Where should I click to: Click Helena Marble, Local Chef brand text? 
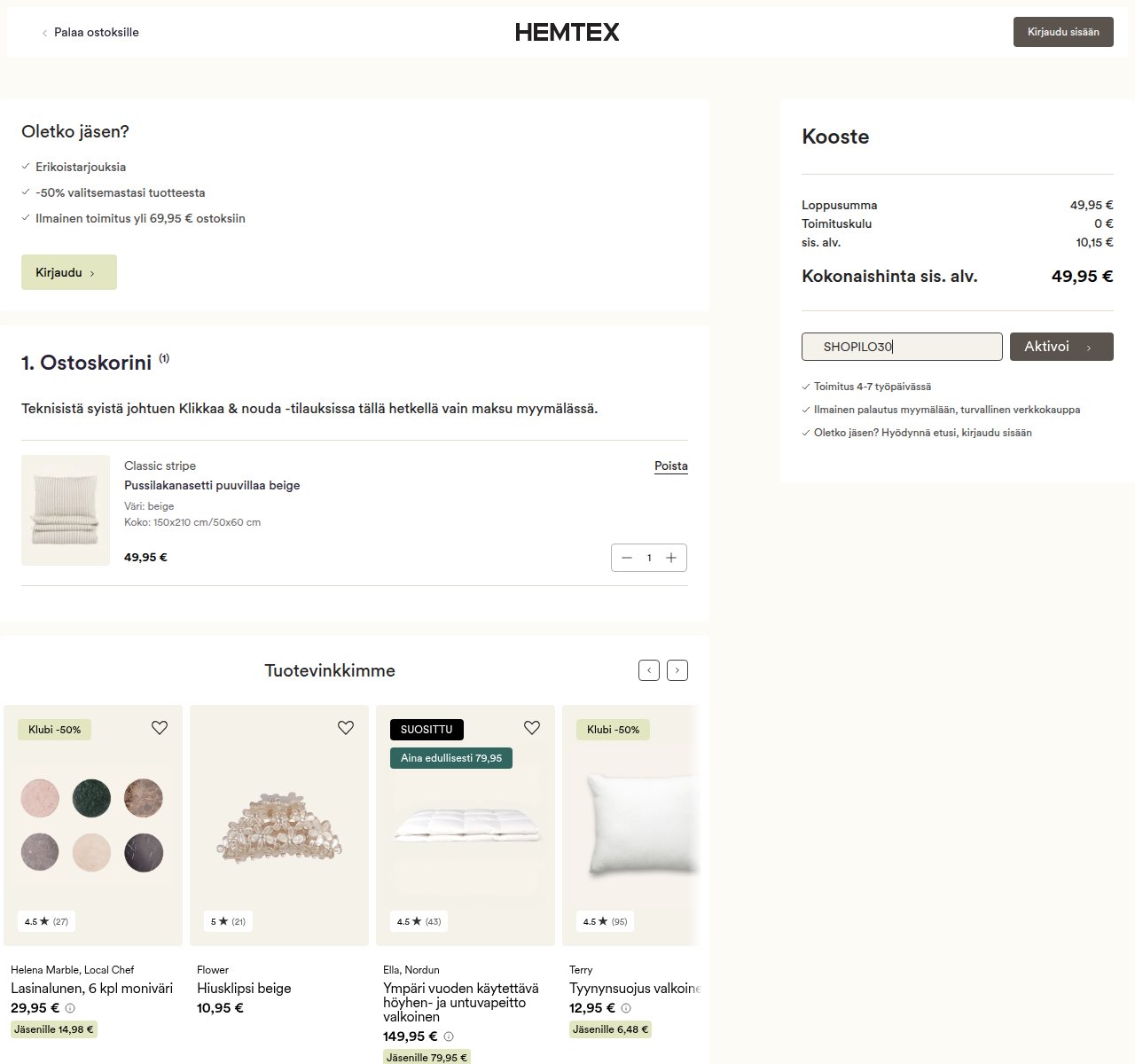(73, 970)
